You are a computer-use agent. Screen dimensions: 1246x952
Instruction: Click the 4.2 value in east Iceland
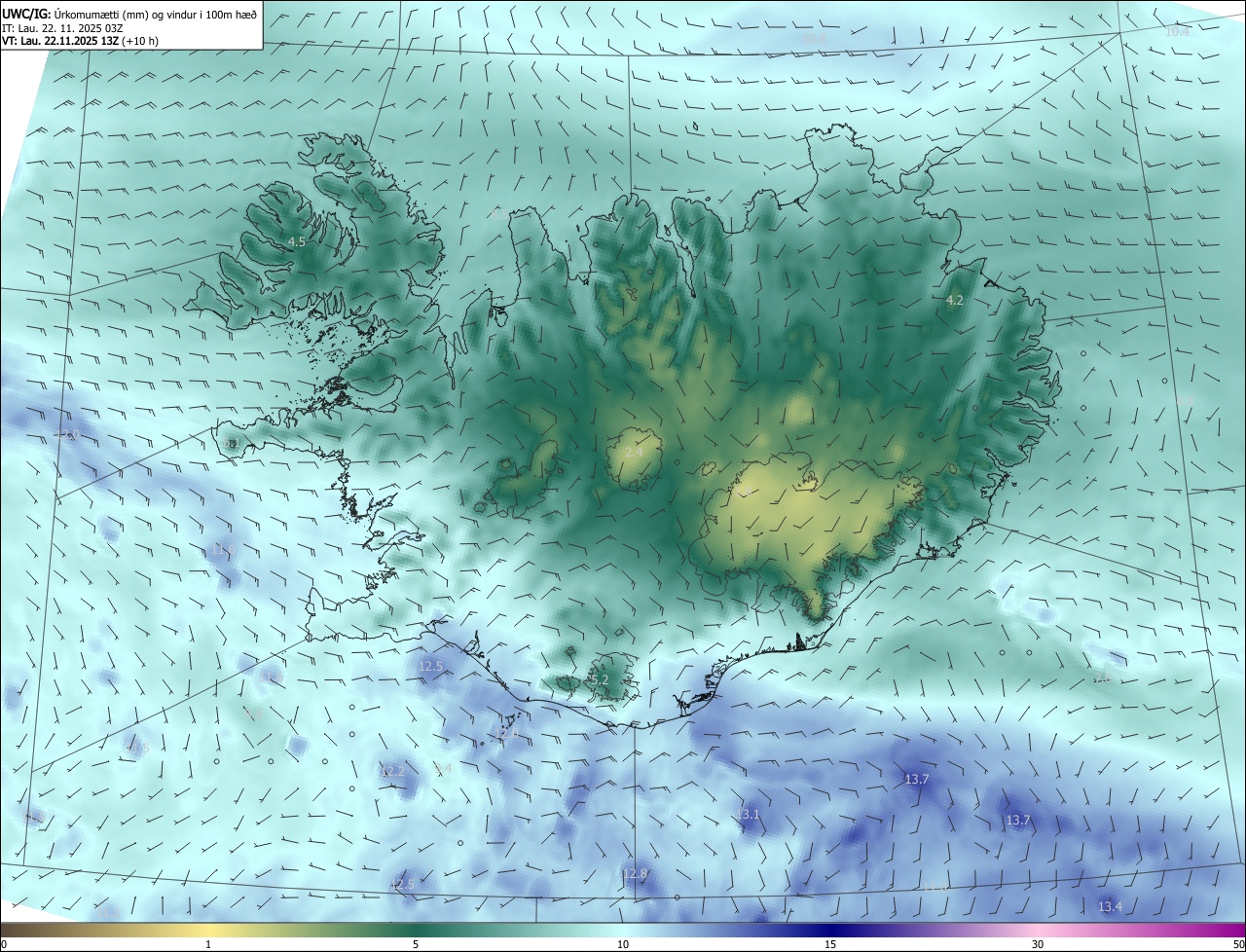[955, 301]
